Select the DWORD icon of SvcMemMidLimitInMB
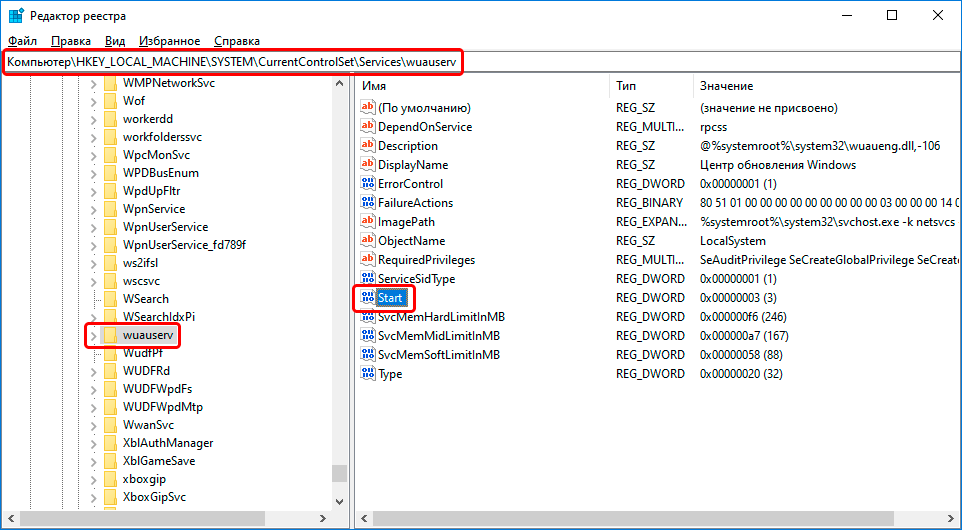The image size is (962, 530). [367, 336]
